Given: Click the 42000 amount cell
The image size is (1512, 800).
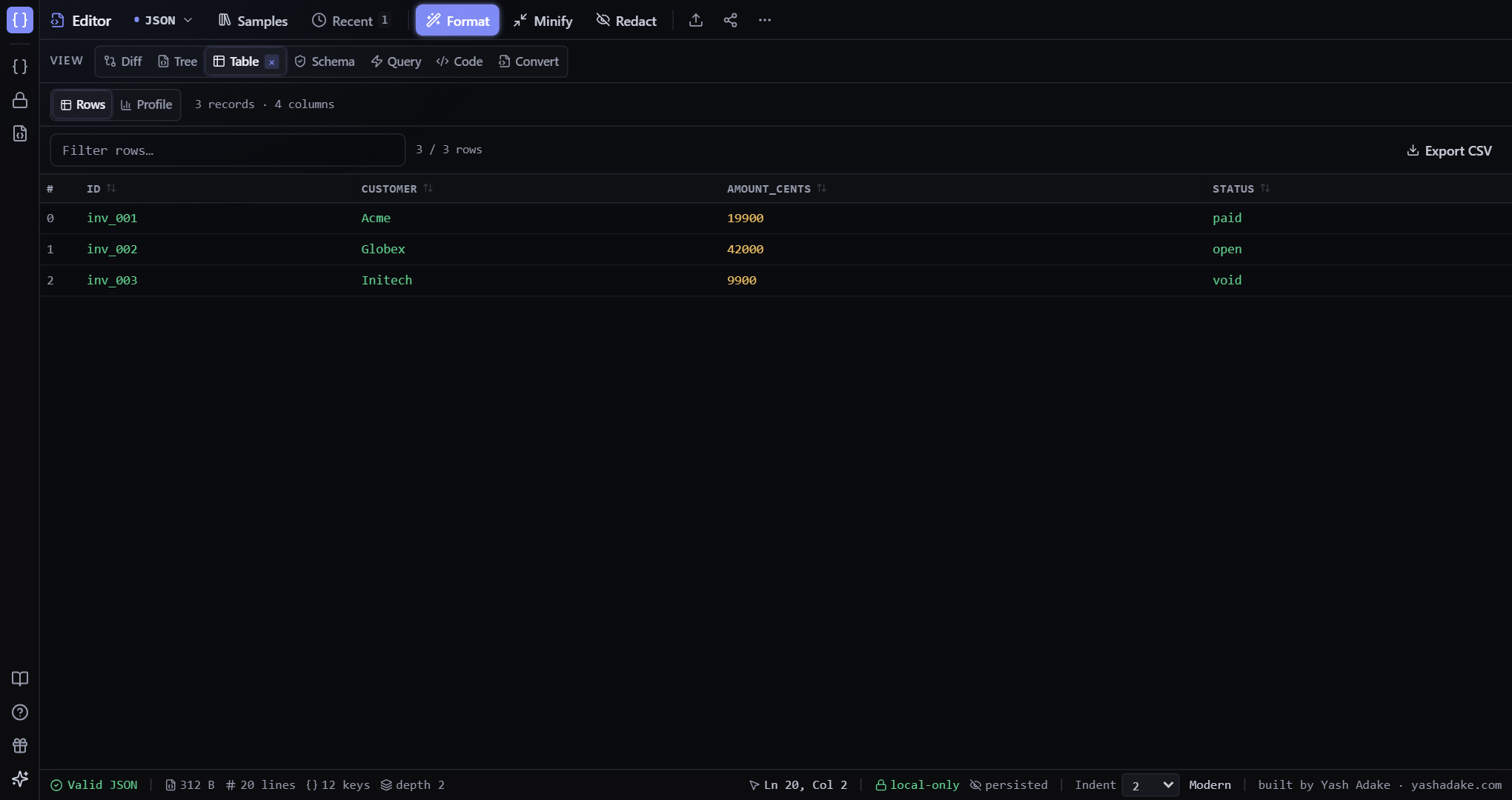Looking at the screenshot, I should click(745, 250).
